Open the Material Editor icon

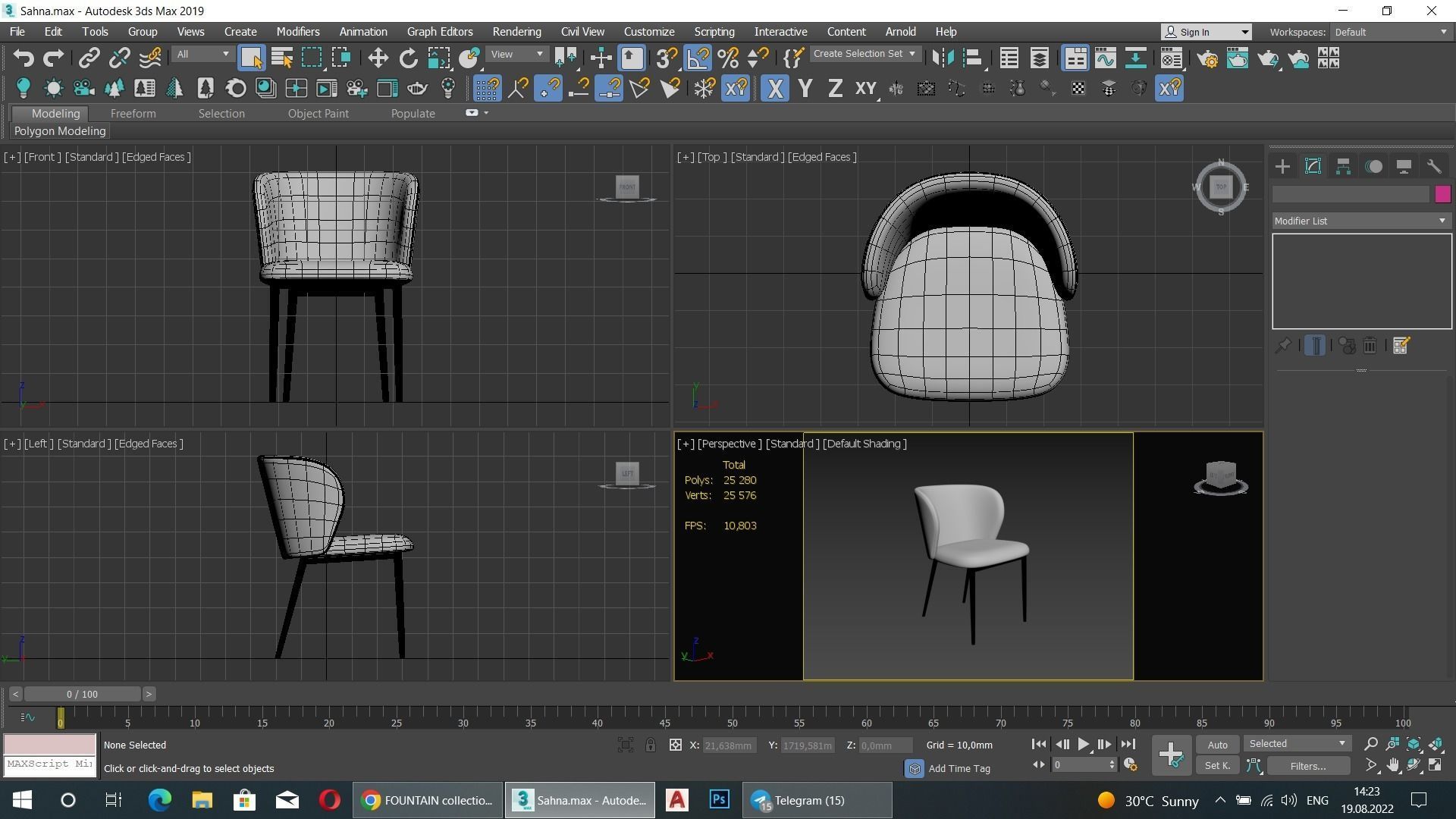1171,58
